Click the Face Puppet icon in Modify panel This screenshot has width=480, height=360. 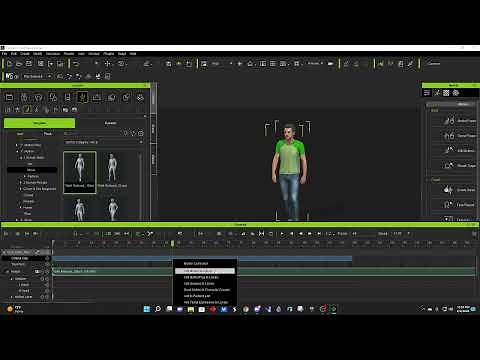pos(449,204)
